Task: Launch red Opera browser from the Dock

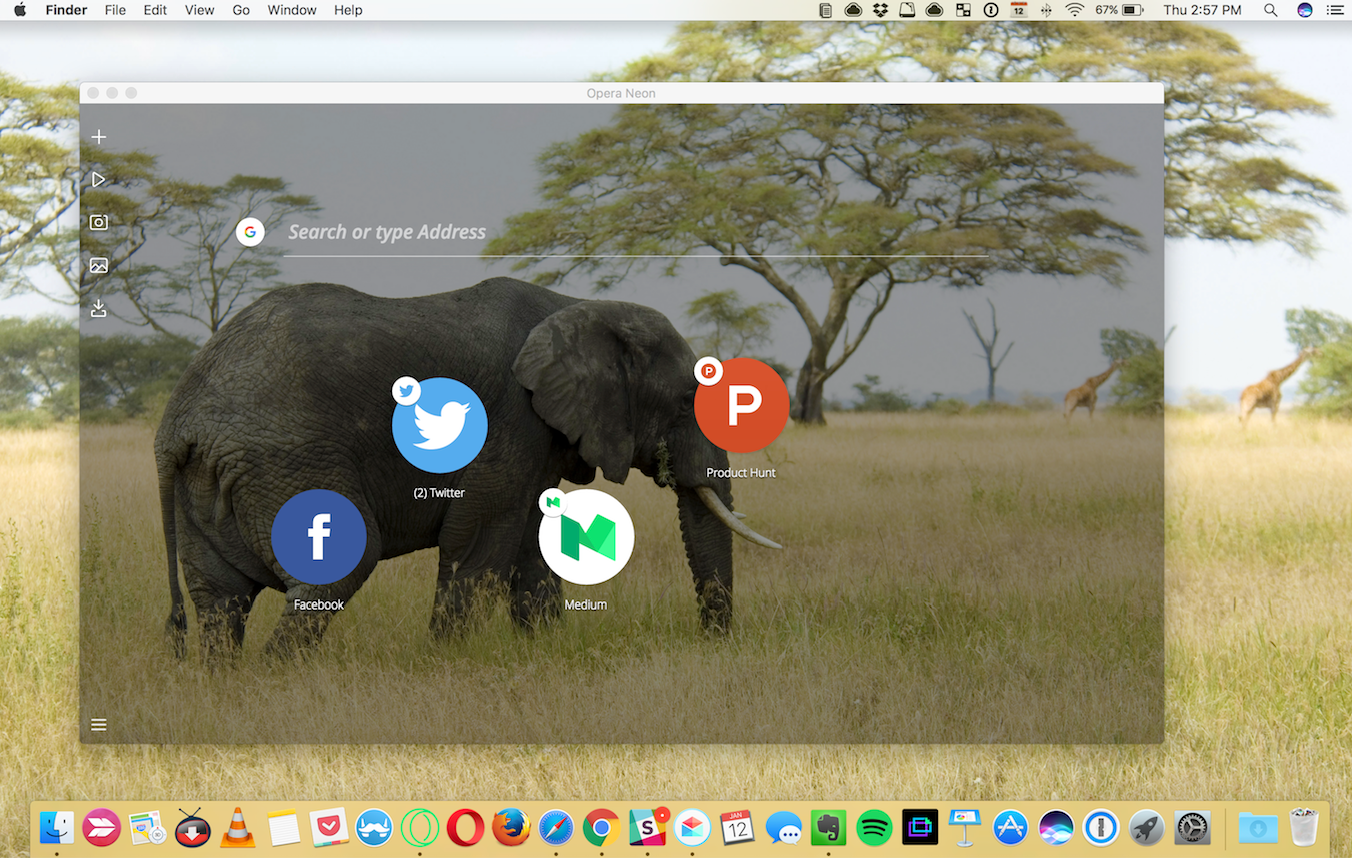Action: coord(465,827)
